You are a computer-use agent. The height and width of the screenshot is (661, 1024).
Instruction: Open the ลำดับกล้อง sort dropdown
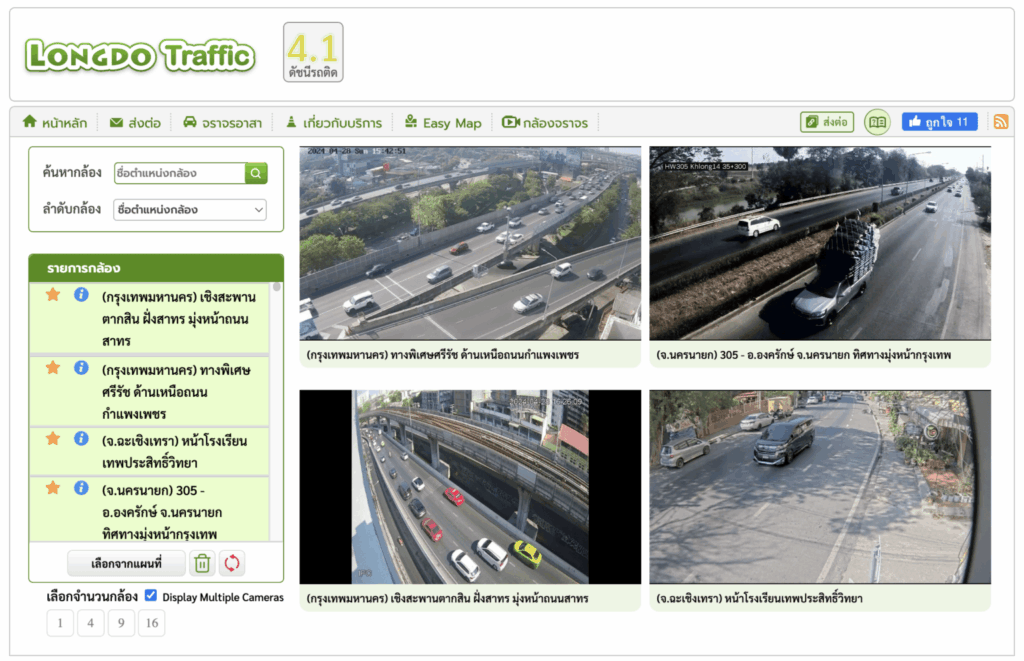tap(190, 210)
